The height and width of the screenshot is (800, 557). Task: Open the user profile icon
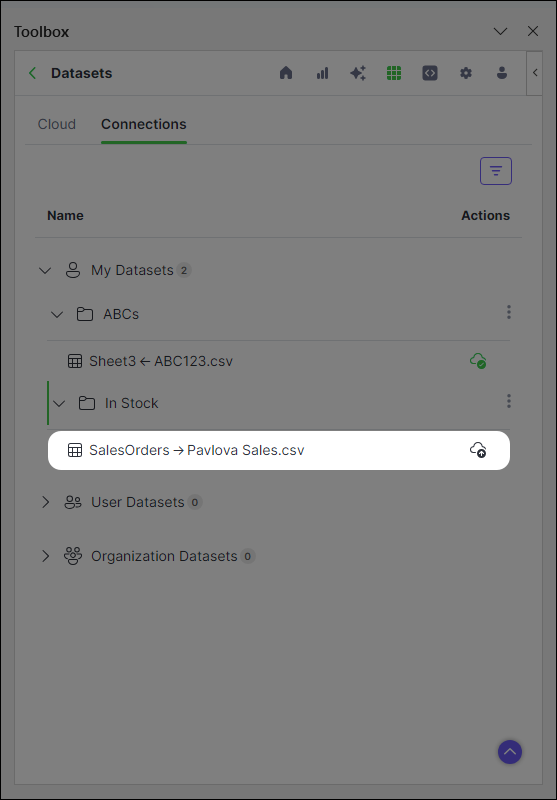(x=502, y=73)
